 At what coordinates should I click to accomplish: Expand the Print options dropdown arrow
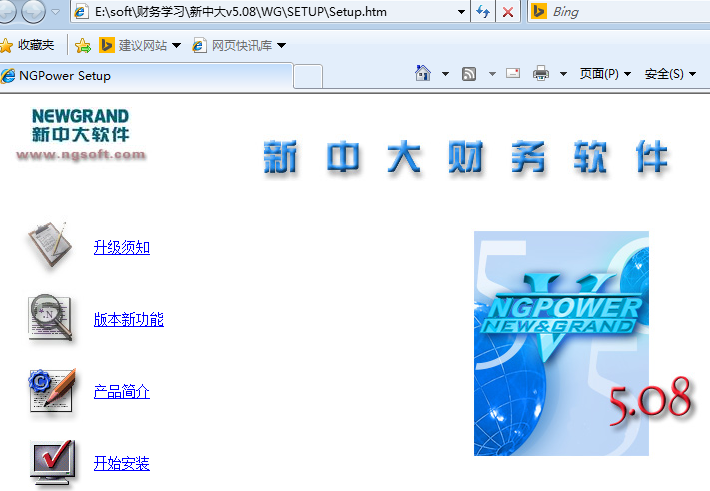563,73
